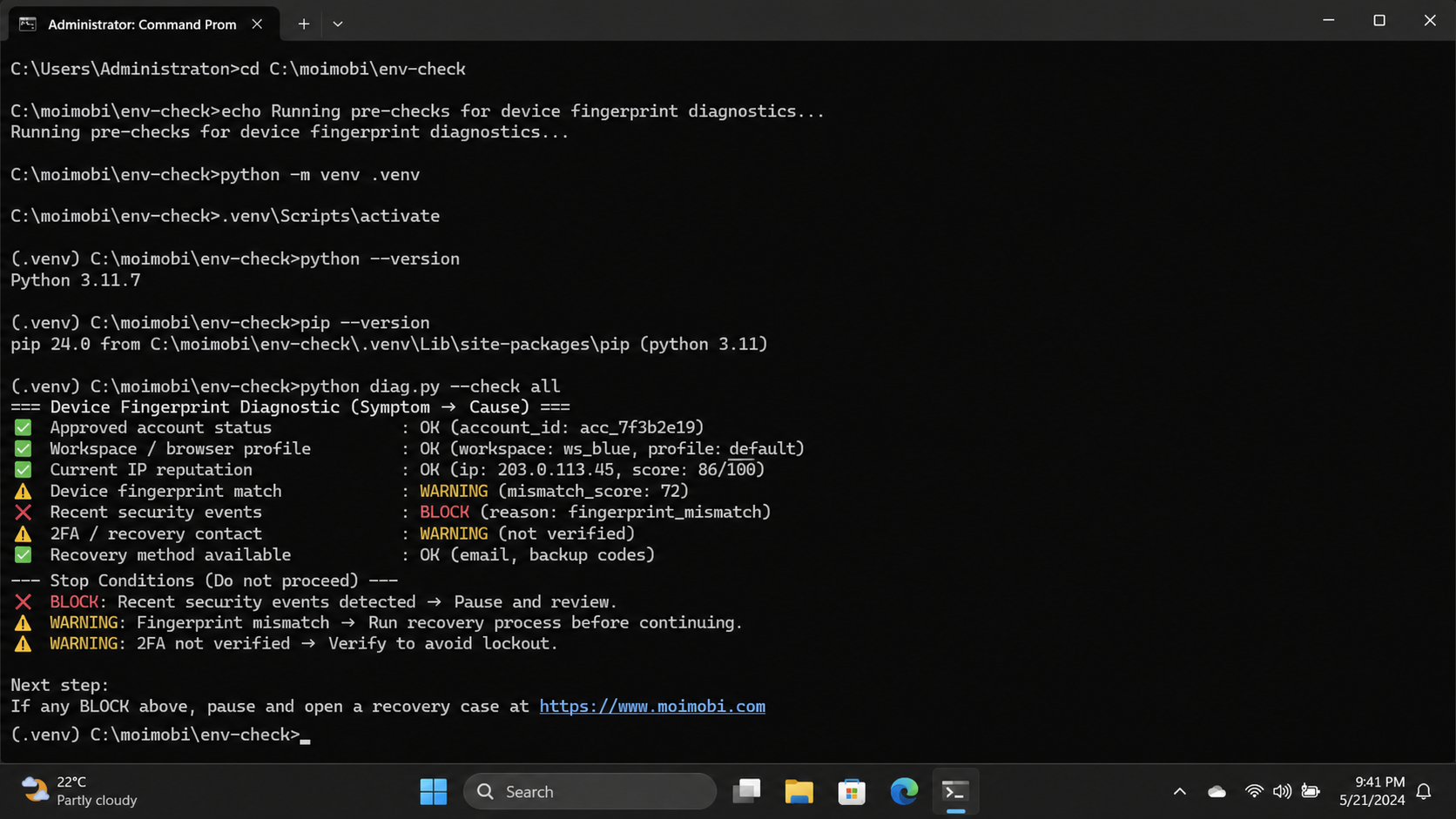Show hidden system tray icons
Screen dimensions: 1456x819
pos(1179,791)
